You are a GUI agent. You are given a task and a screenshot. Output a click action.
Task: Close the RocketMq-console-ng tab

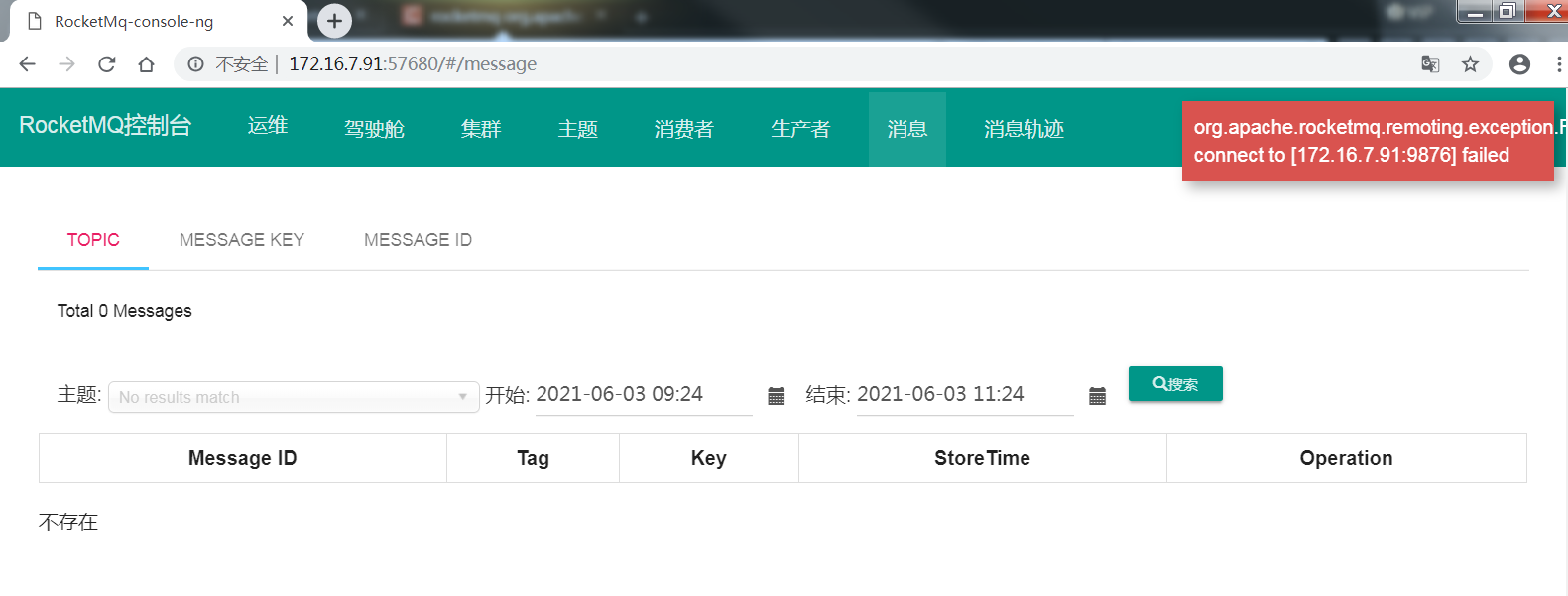(288, 21)
